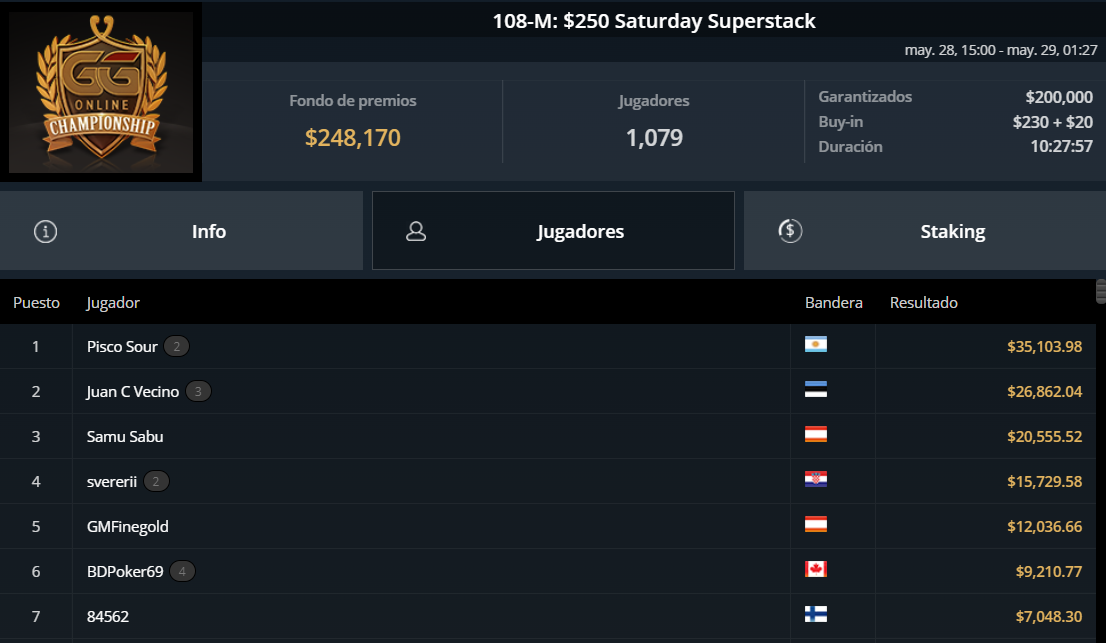Viewport: 1106px width, 643px height.
Task: Click the Canada flag next to BDPoker69
Action: [815, 570]
